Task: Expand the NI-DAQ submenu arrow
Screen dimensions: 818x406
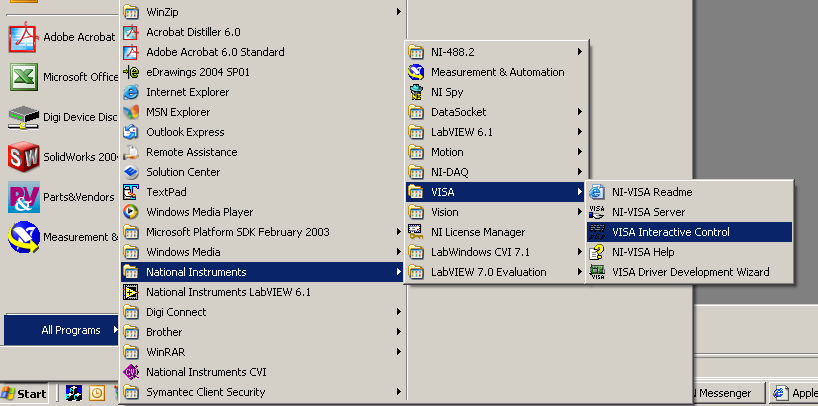Action: point(580,172)
